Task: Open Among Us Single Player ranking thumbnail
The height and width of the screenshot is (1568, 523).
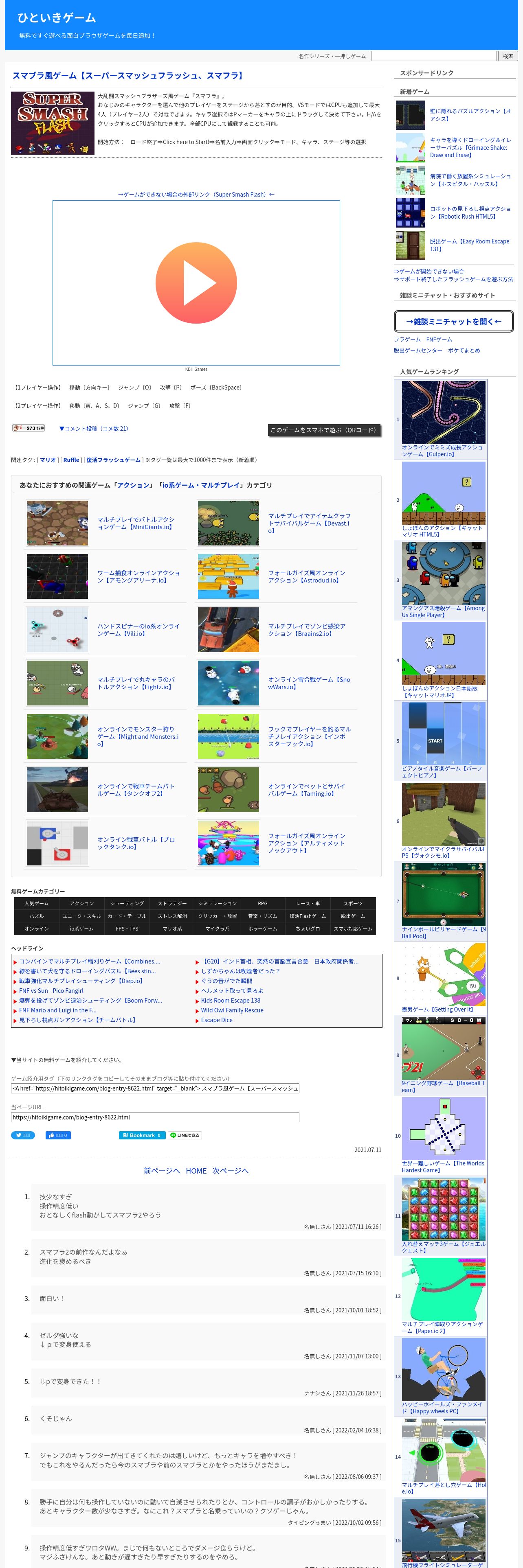Action: click(x=443, y=574)
